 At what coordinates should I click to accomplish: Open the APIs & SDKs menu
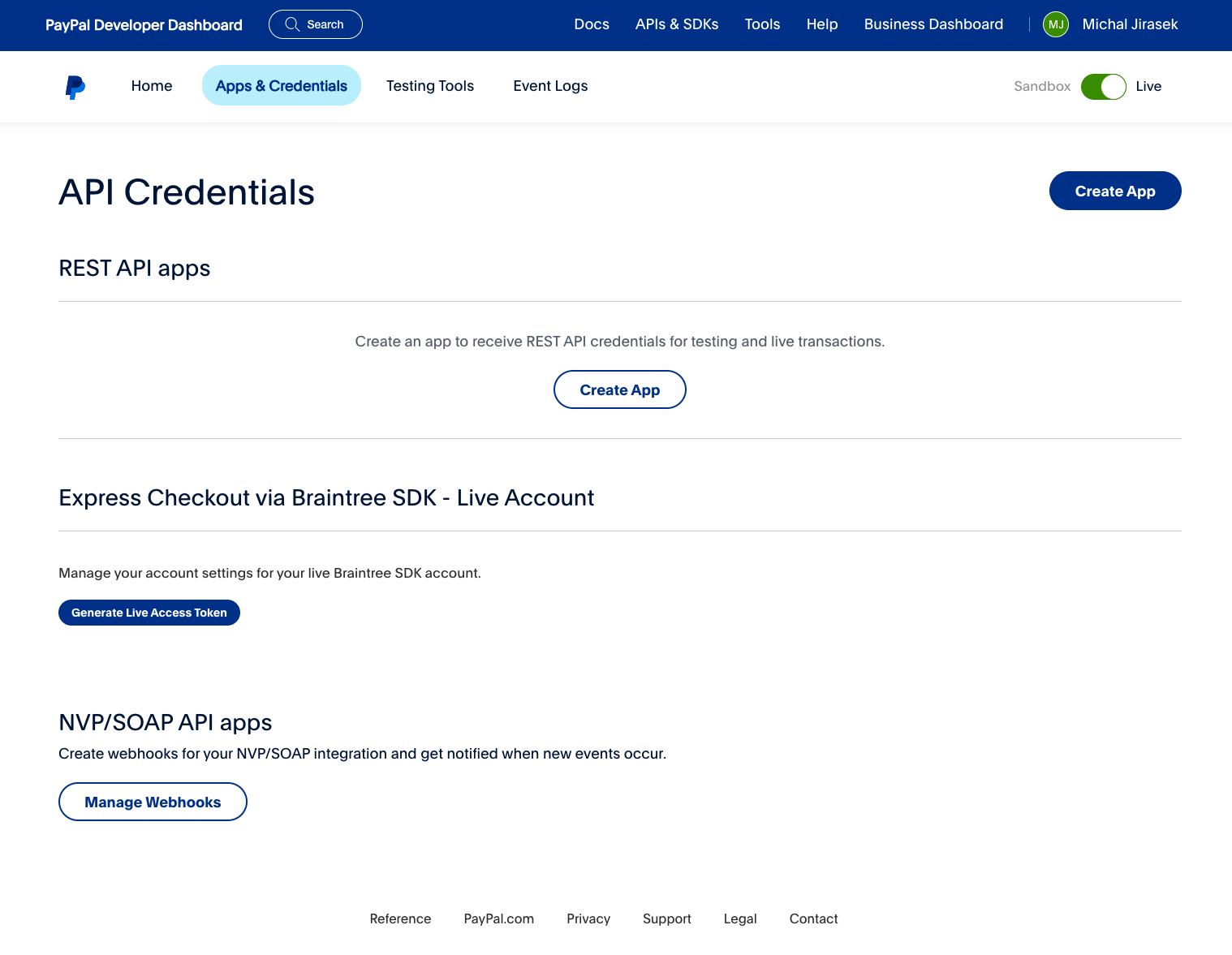click(677, 24)
